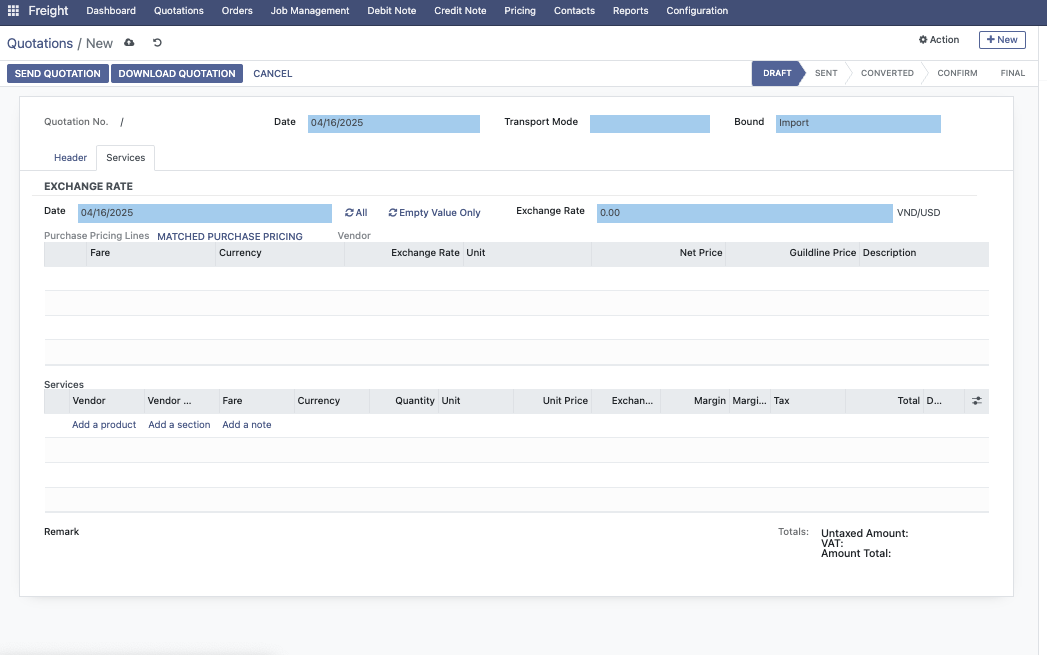Click the cloud save icon
Image resolution: width=1047 pixels, height=655 pixels.
pos(129,43)
